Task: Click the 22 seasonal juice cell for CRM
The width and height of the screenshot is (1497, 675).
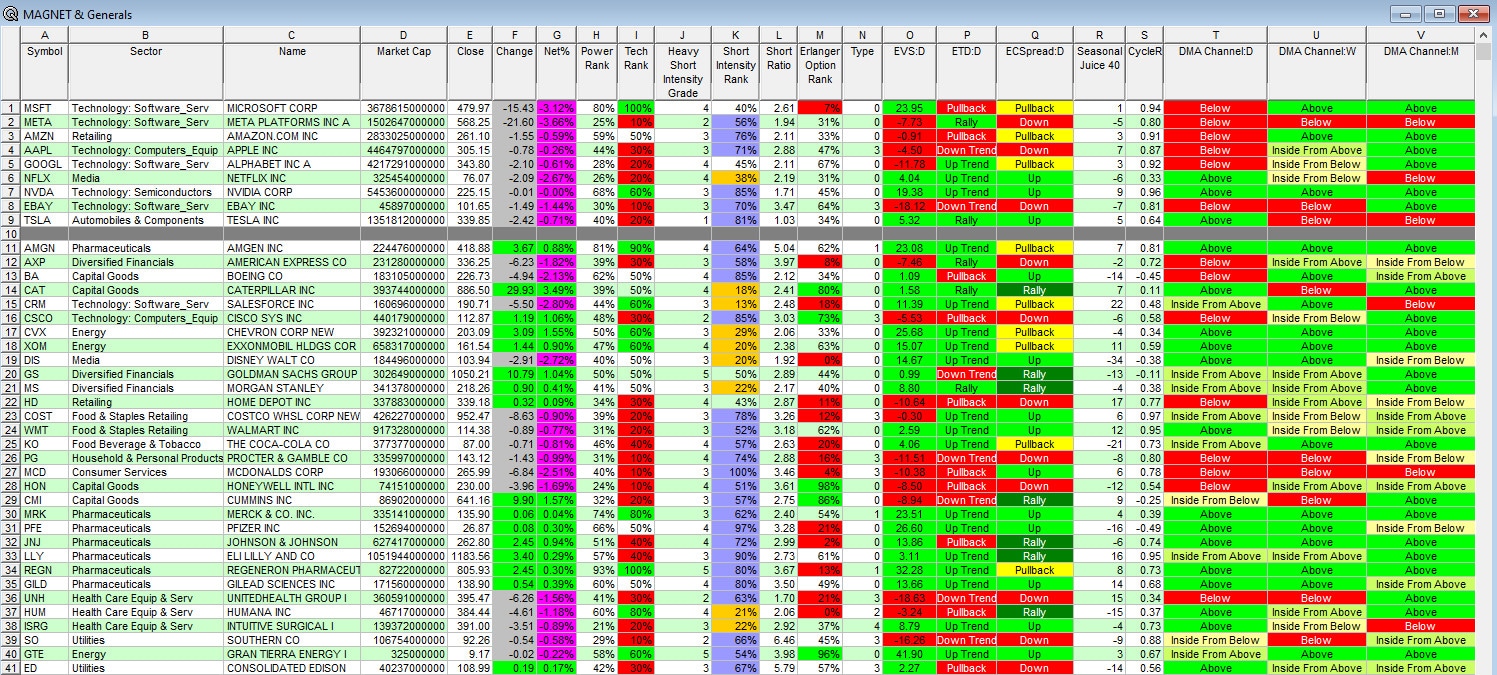Action: click(1100, 303)
